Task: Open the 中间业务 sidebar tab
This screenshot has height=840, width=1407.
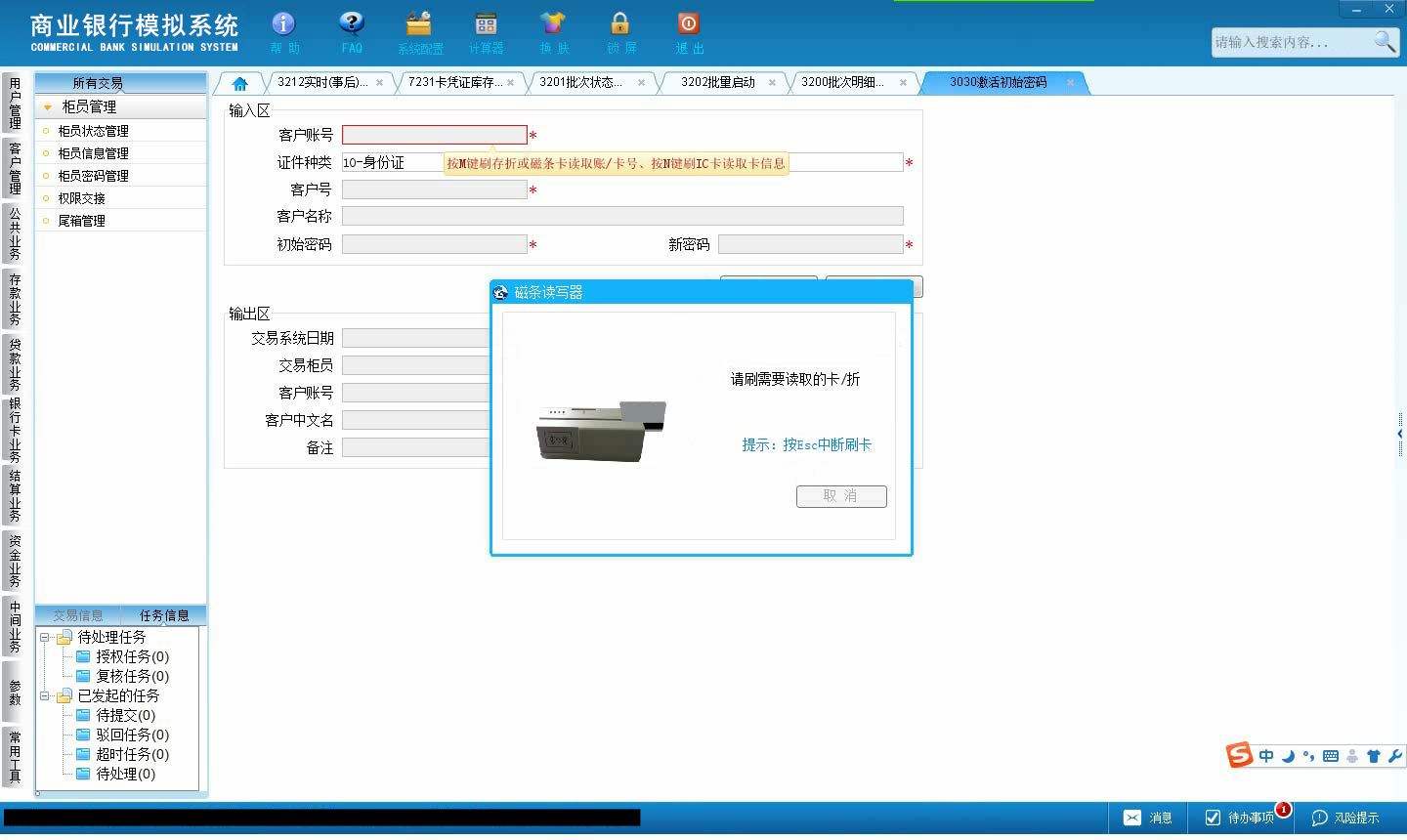Action: [15, 627]
